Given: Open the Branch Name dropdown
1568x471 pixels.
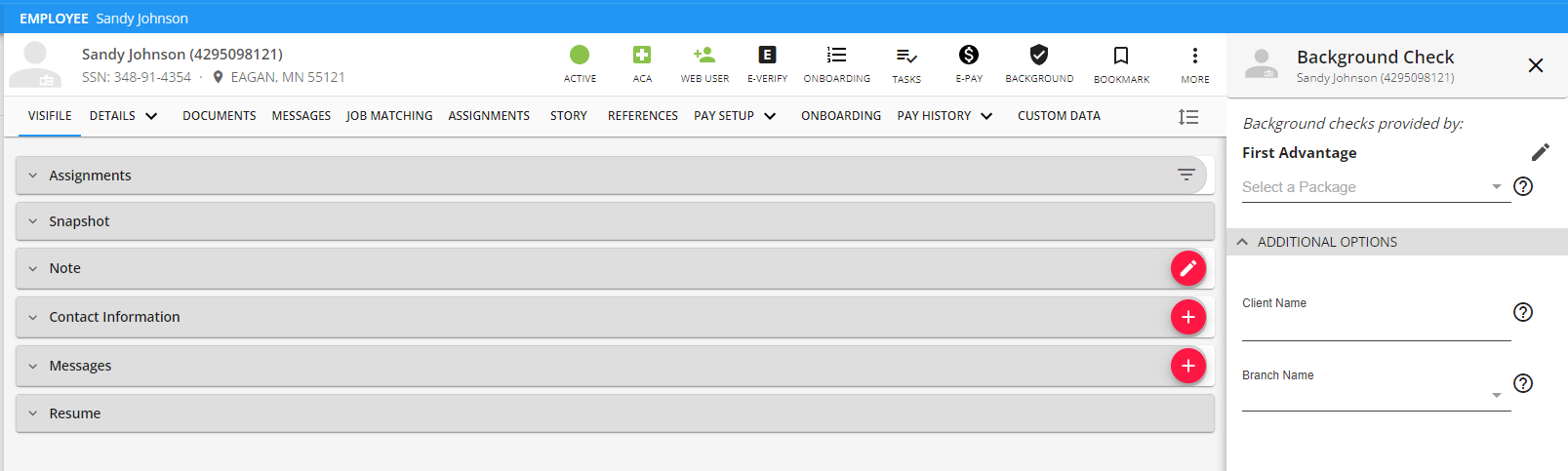Looking at the screenshot, I should (x=1374, y=395).
